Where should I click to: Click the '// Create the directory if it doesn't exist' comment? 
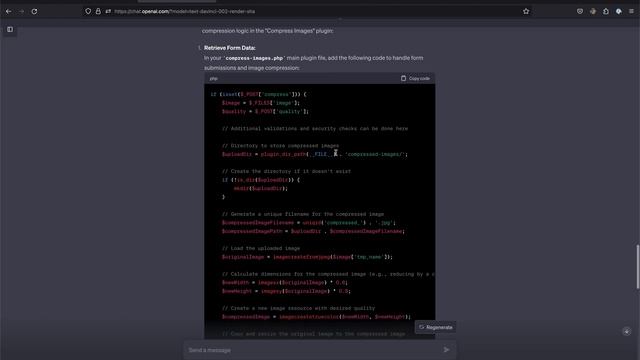click(x=287, y=171)
